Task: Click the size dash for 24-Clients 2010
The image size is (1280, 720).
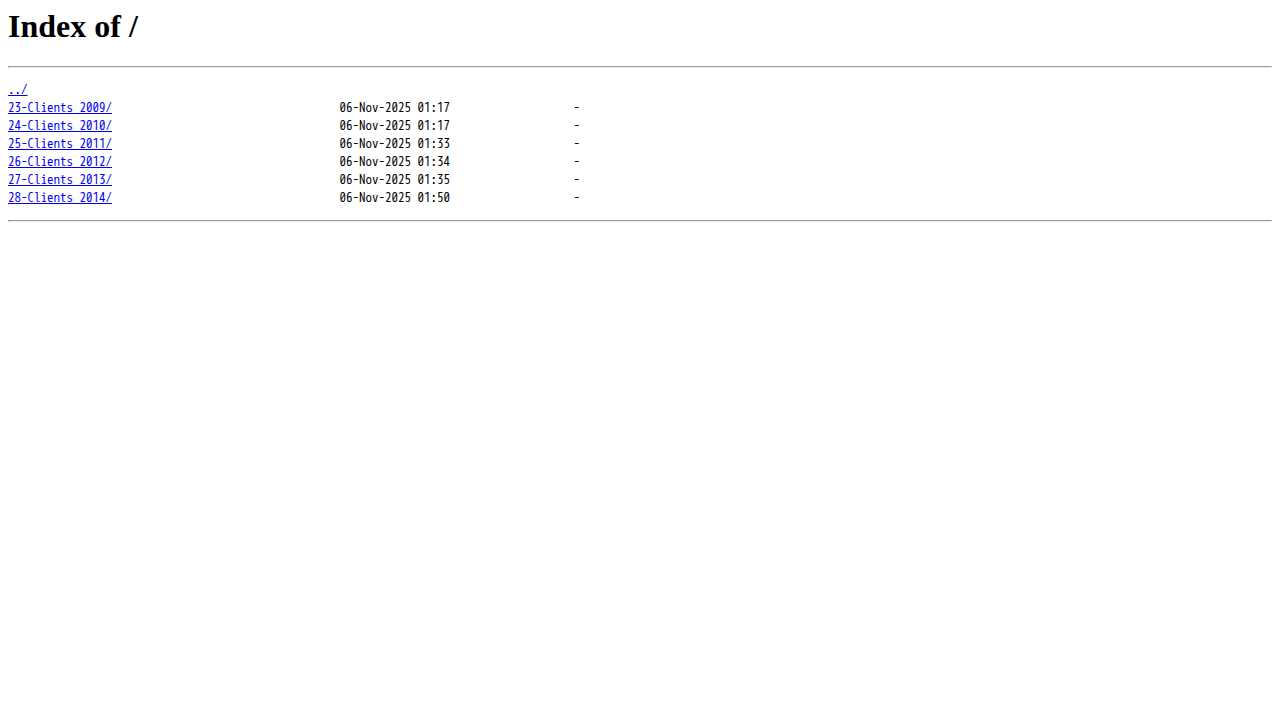Action: pos(577,126)
